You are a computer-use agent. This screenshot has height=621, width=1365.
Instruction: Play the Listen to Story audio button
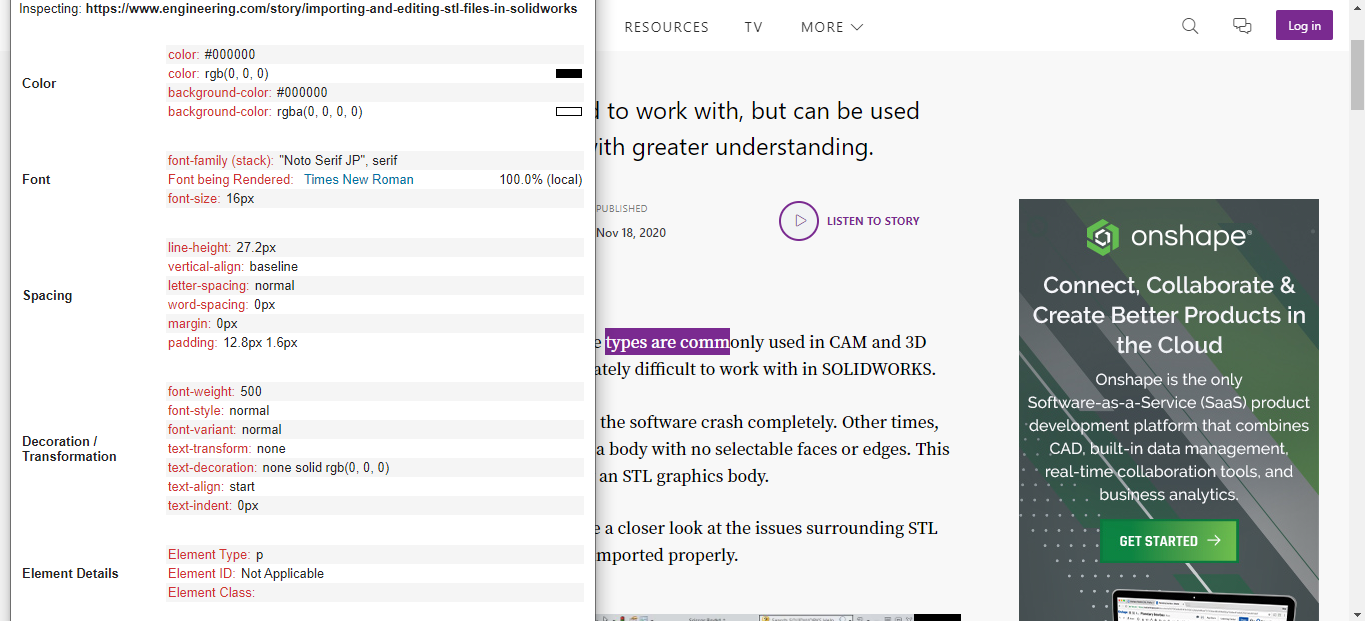click(799, 221)
